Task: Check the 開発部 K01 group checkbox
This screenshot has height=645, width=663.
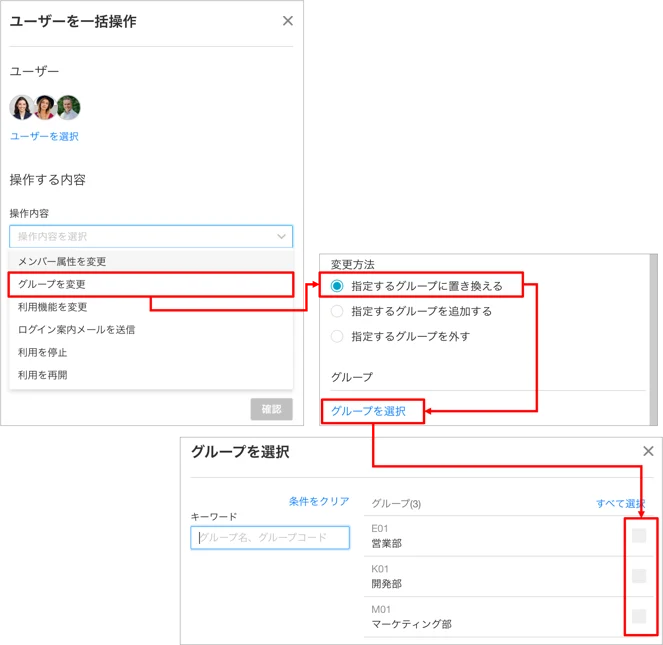Action: tap(639, 576)
